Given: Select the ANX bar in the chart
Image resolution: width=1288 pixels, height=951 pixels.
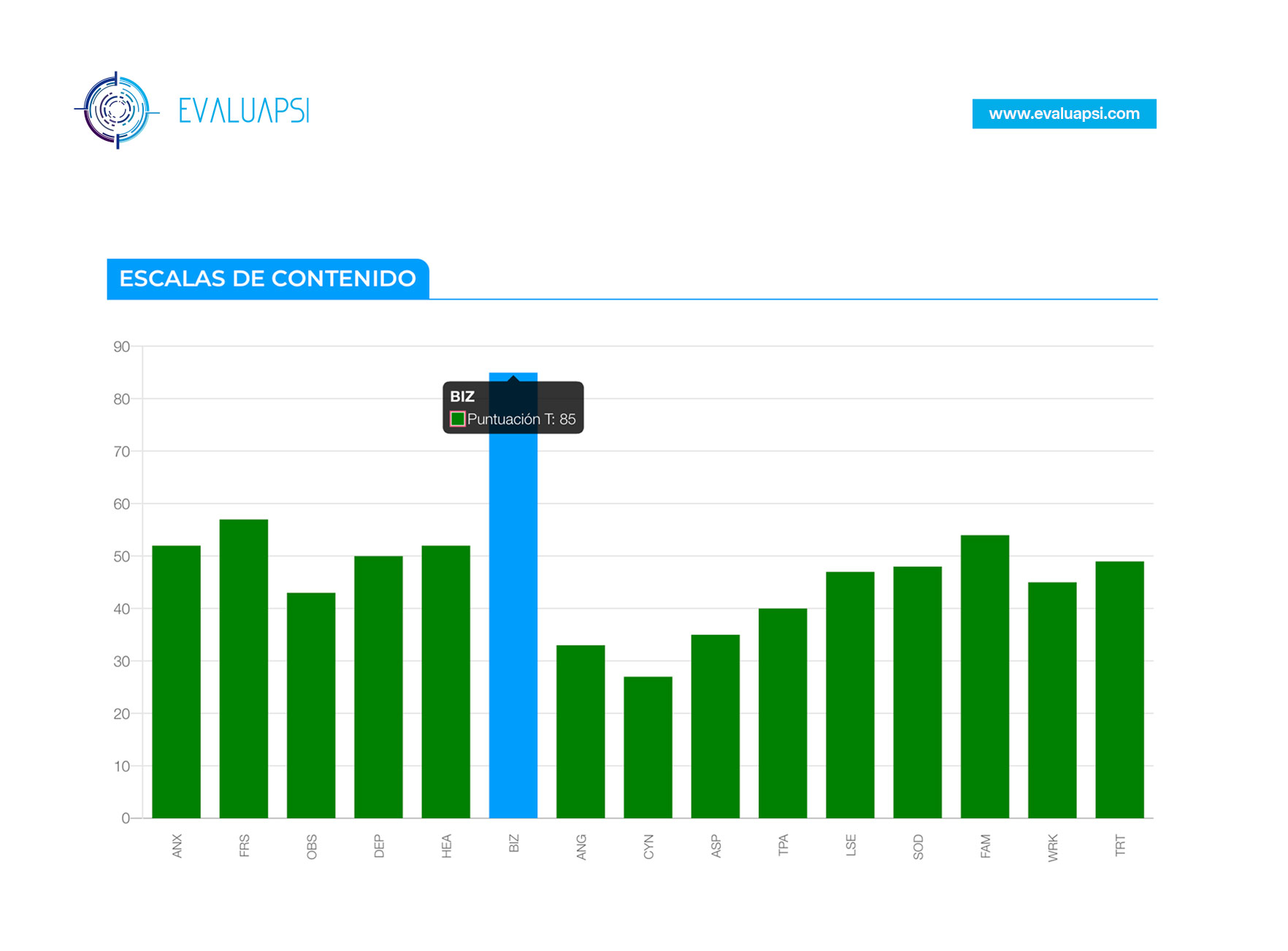Looking at the screenshot, I should [x=176, y=682].
